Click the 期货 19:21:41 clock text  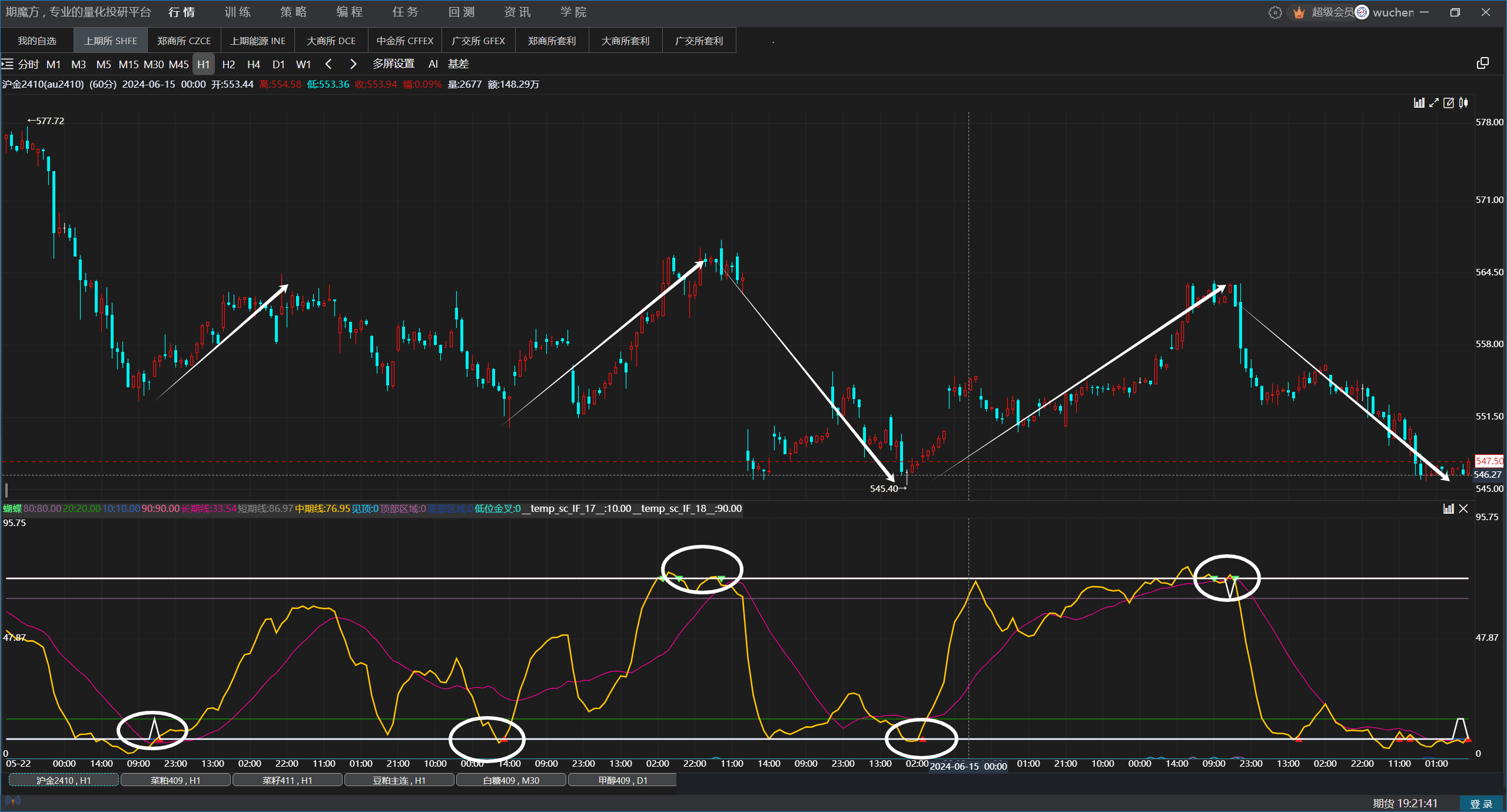click(1405, 803)
